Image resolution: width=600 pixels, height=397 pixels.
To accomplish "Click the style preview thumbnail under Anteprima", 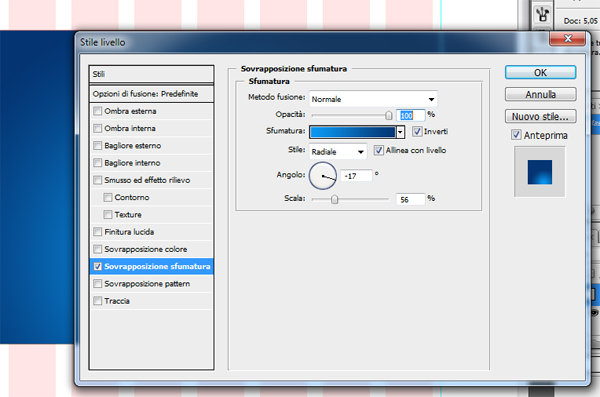I will click(539, 172).
